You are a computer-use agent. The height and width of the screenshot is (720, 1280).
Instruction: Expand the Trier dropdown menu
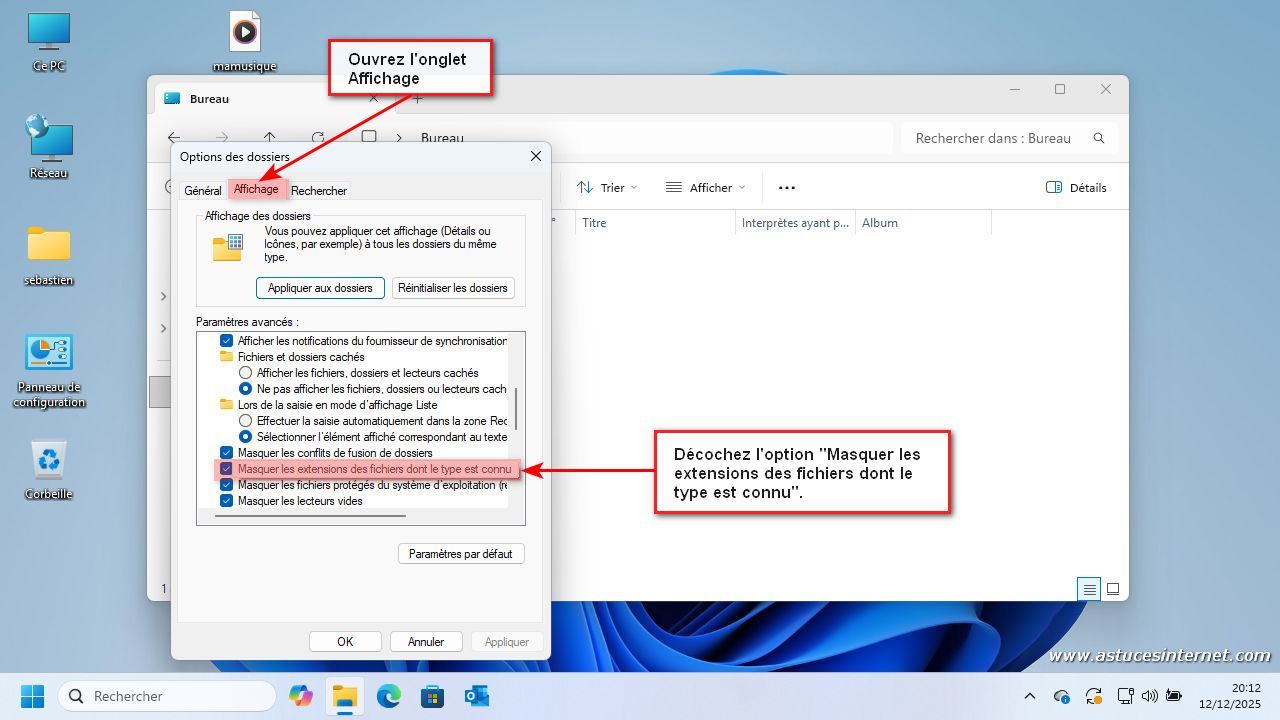pos(607,187)
